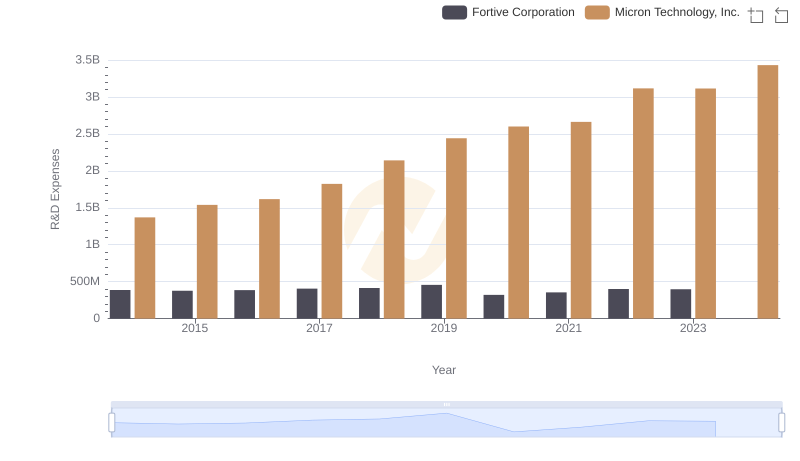Click Micron bar for 2017

[332, 251]
